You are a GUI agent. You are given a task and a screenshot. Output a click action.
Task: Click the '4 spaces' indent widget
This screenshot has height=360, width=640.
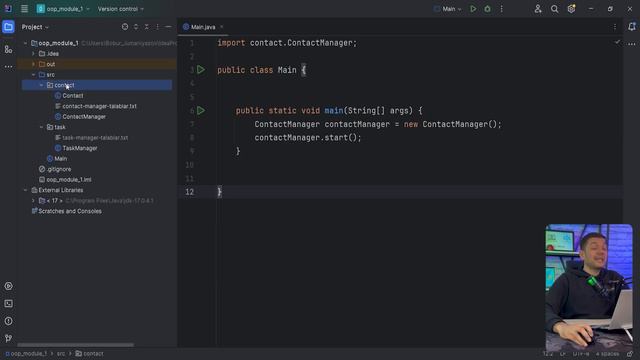(607, 354)
